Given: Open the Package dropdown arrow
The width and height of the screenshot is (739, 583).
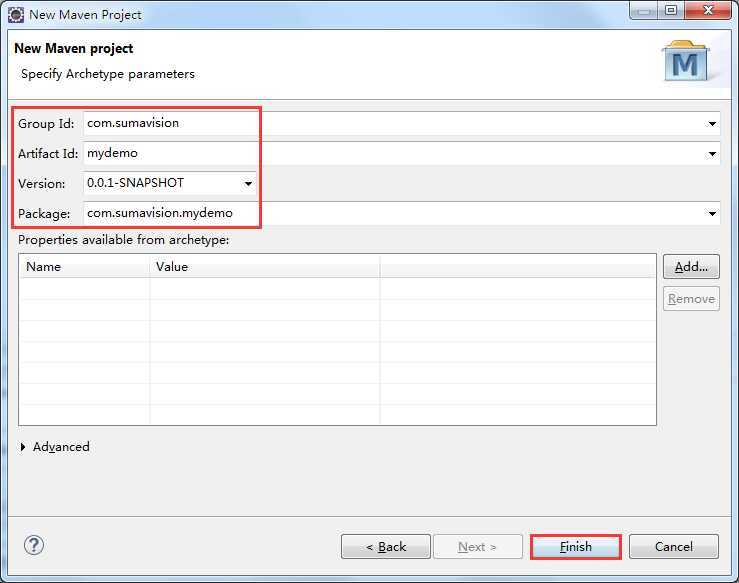Looking at the screenshot, I should (712, 213).
